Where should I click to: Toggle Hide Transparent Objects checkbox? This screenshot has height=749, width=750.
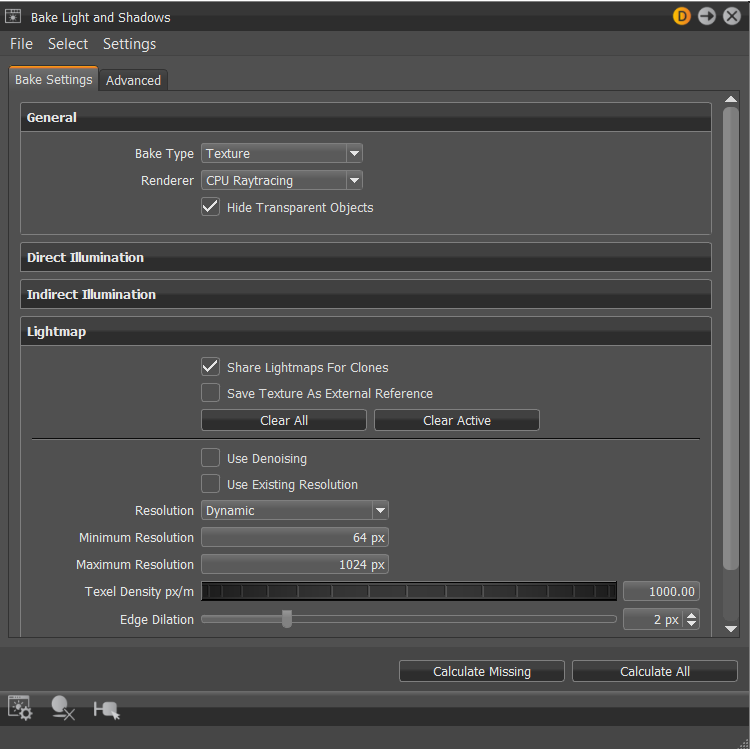210,207
